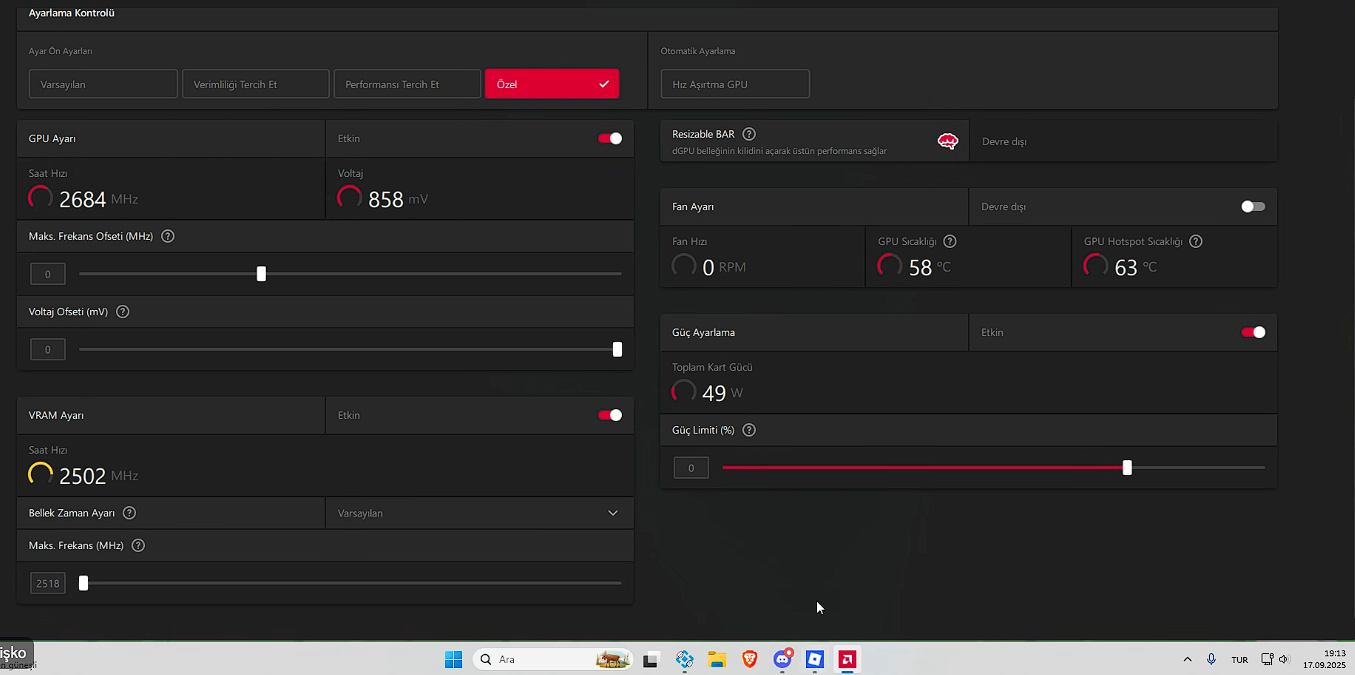Click the Maks. Frekans Ofseti slider handle
The width and height of the screenshot is (1355, 675).
[x=261, y=274]
